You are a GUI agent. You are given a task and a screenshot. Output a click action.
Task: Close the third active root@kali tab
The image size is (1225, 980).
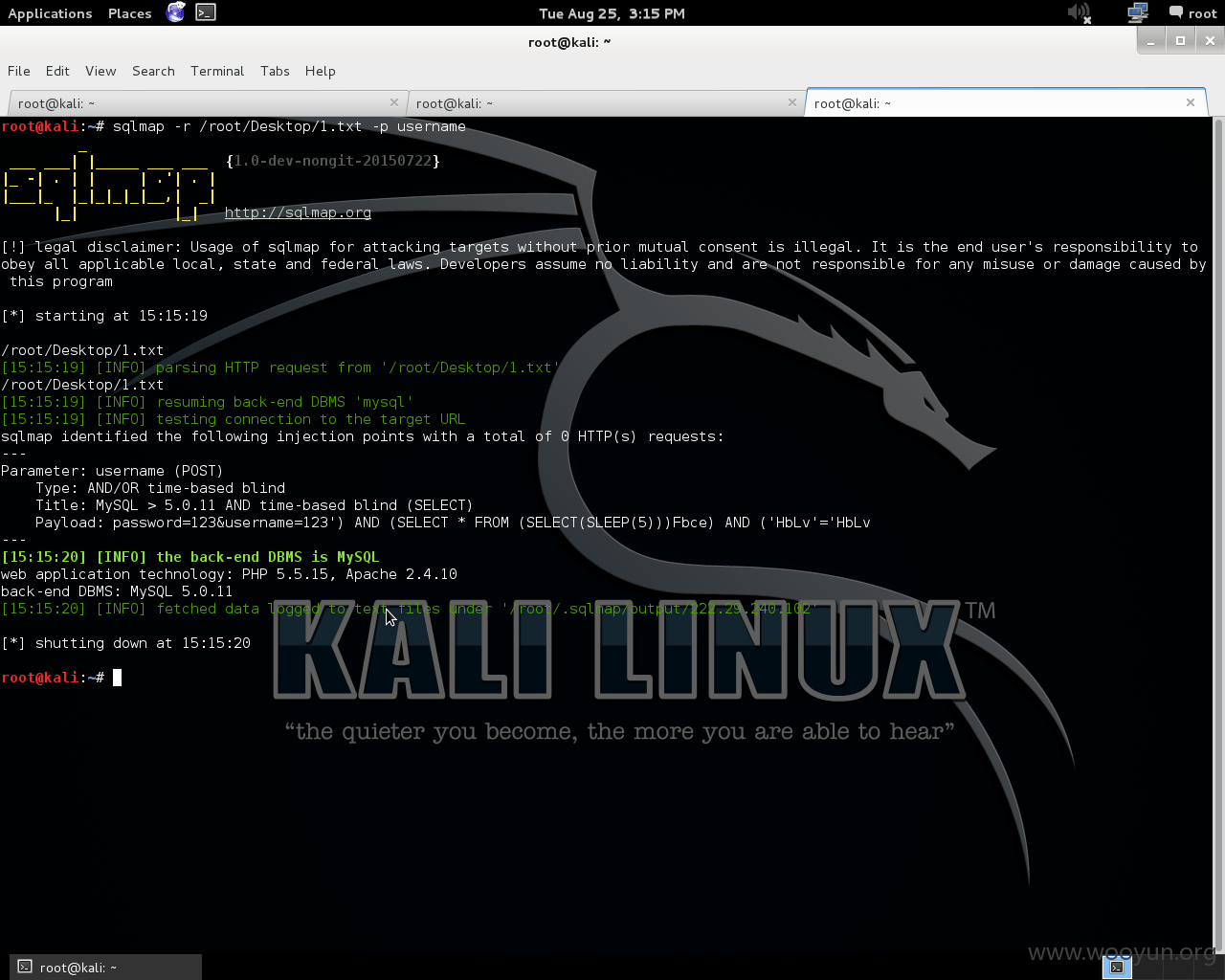click(1191, 102)
